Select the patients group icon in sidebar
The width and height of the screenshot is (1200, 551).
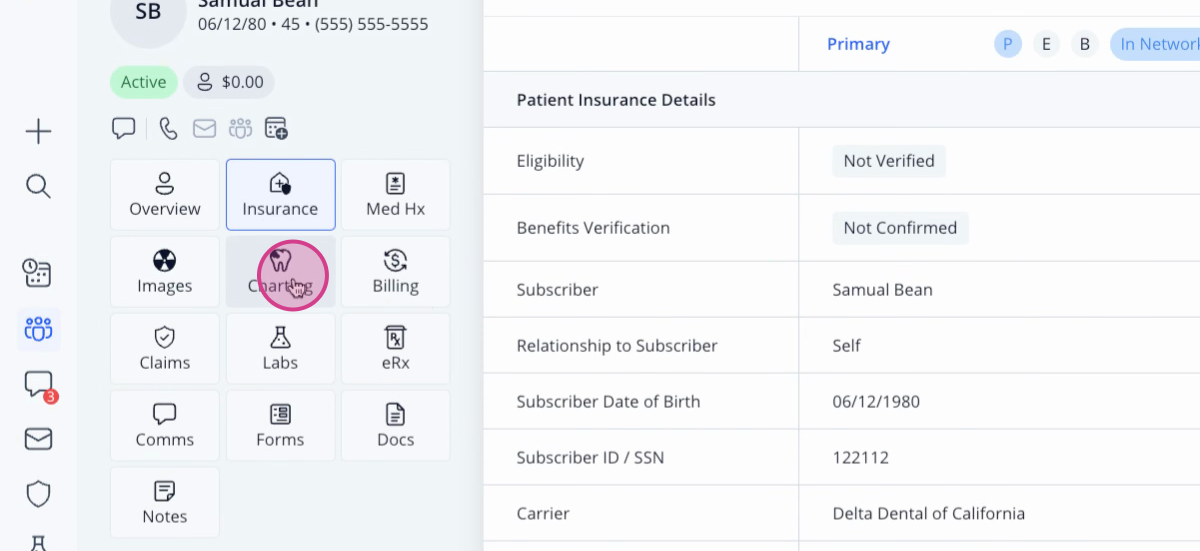pyautogui.click(x=38, y=328)
